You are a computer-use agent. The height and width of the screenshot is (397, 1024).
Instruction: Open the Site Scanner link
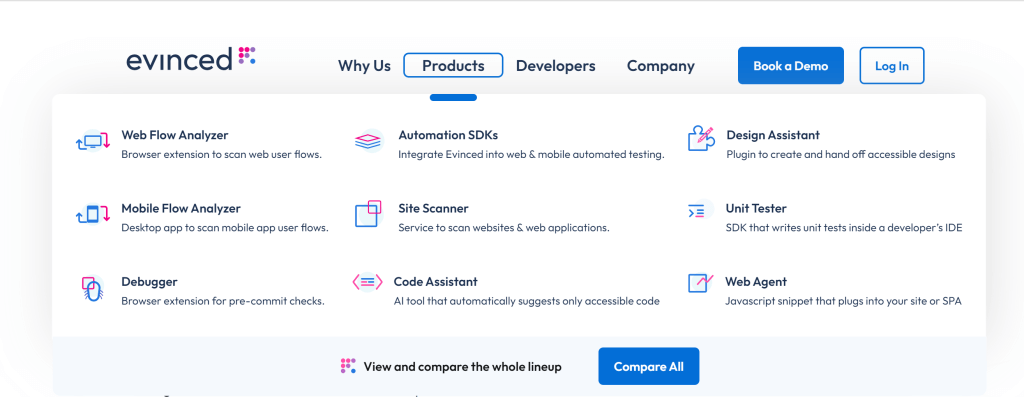tap(434, 209)
